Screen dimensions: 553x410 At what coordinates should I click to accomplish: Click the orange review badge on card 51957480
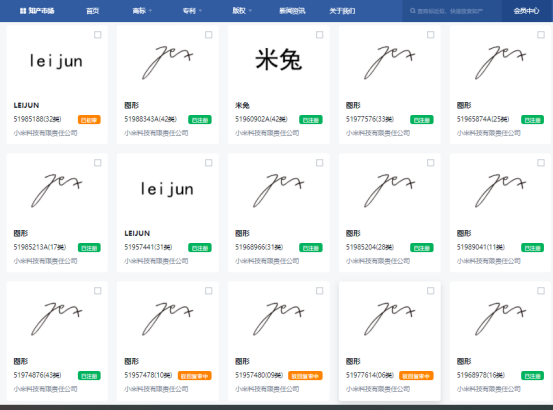[x=305, y=376]
